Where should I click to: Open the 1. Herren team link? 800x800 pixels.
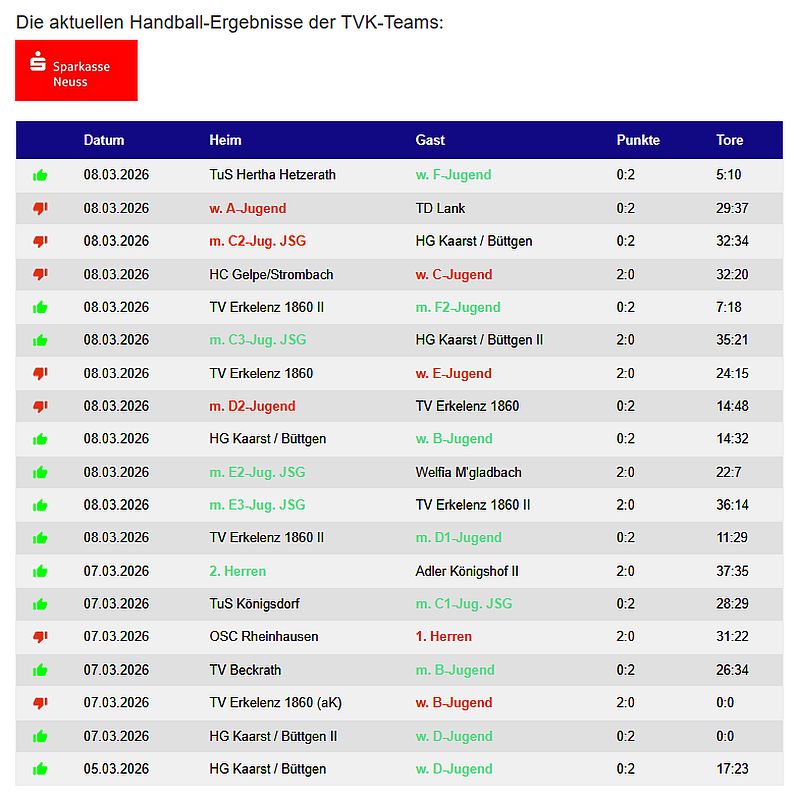[x=443, y=637]
